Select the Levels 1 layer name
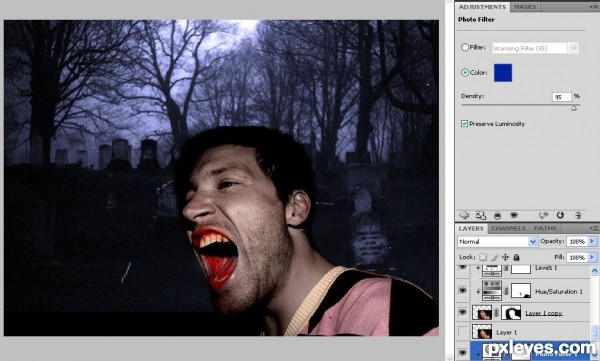Viewport: 600px width, 361px height. point(546,268)
